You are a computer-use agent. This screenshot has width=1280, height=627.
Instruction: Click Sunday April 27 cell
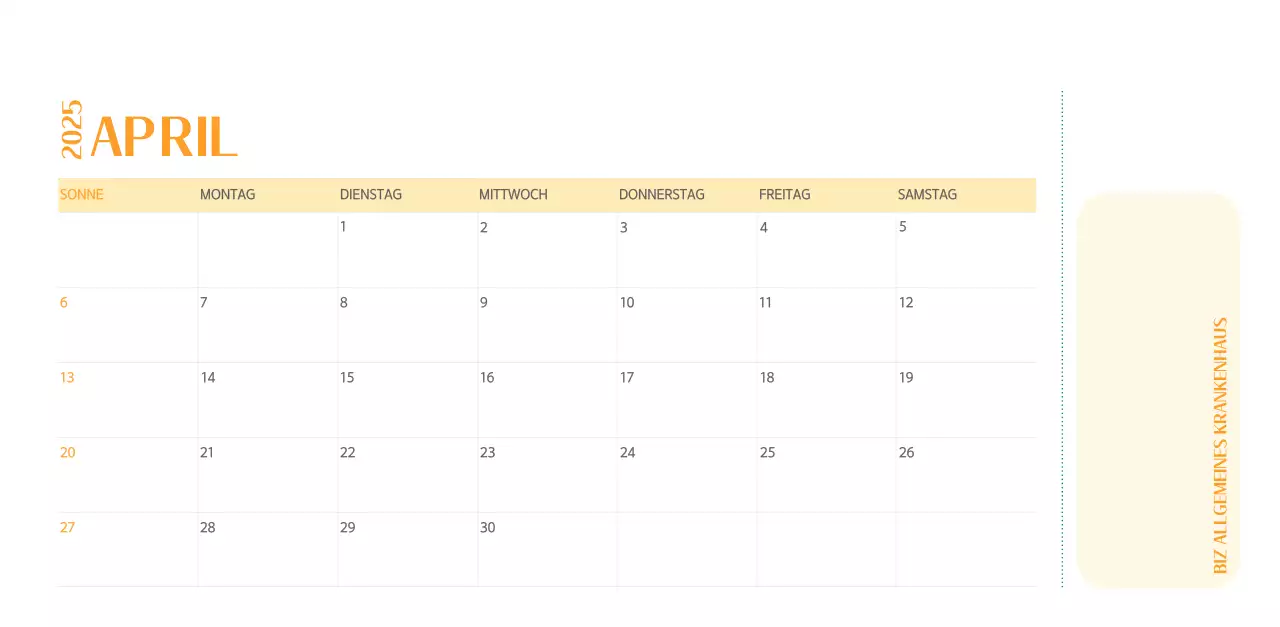point(128,549)
